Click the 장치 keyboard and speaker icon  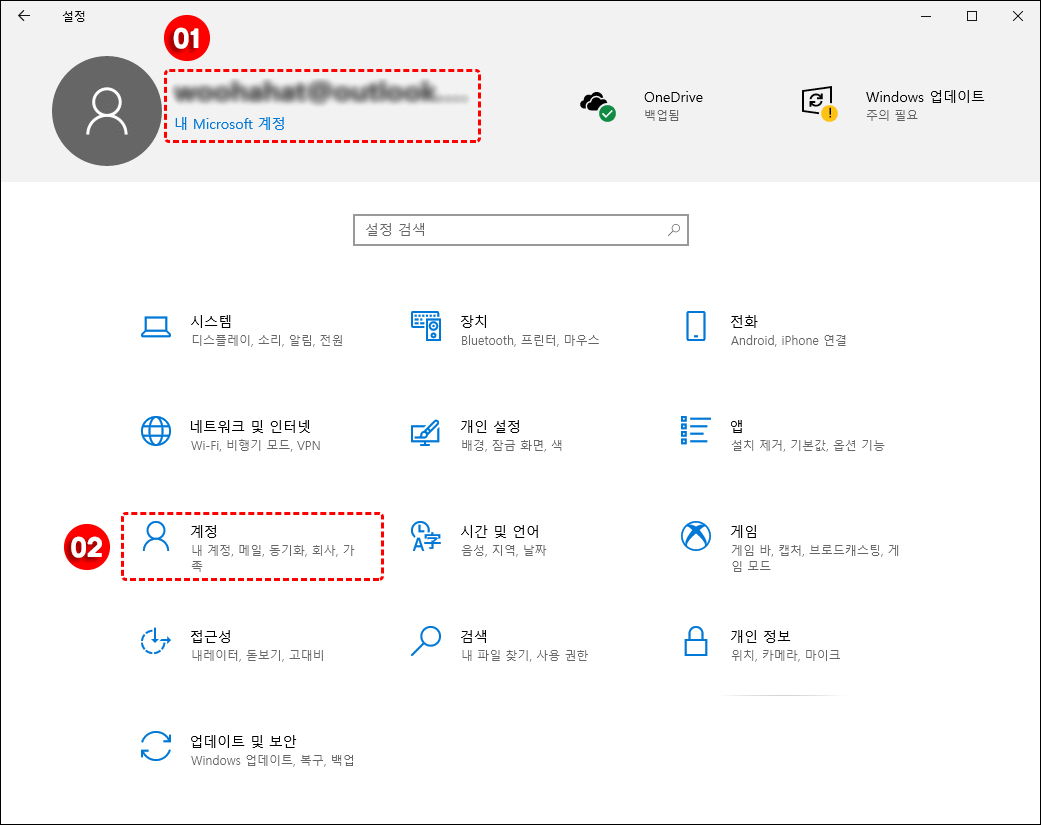point(426,325)
